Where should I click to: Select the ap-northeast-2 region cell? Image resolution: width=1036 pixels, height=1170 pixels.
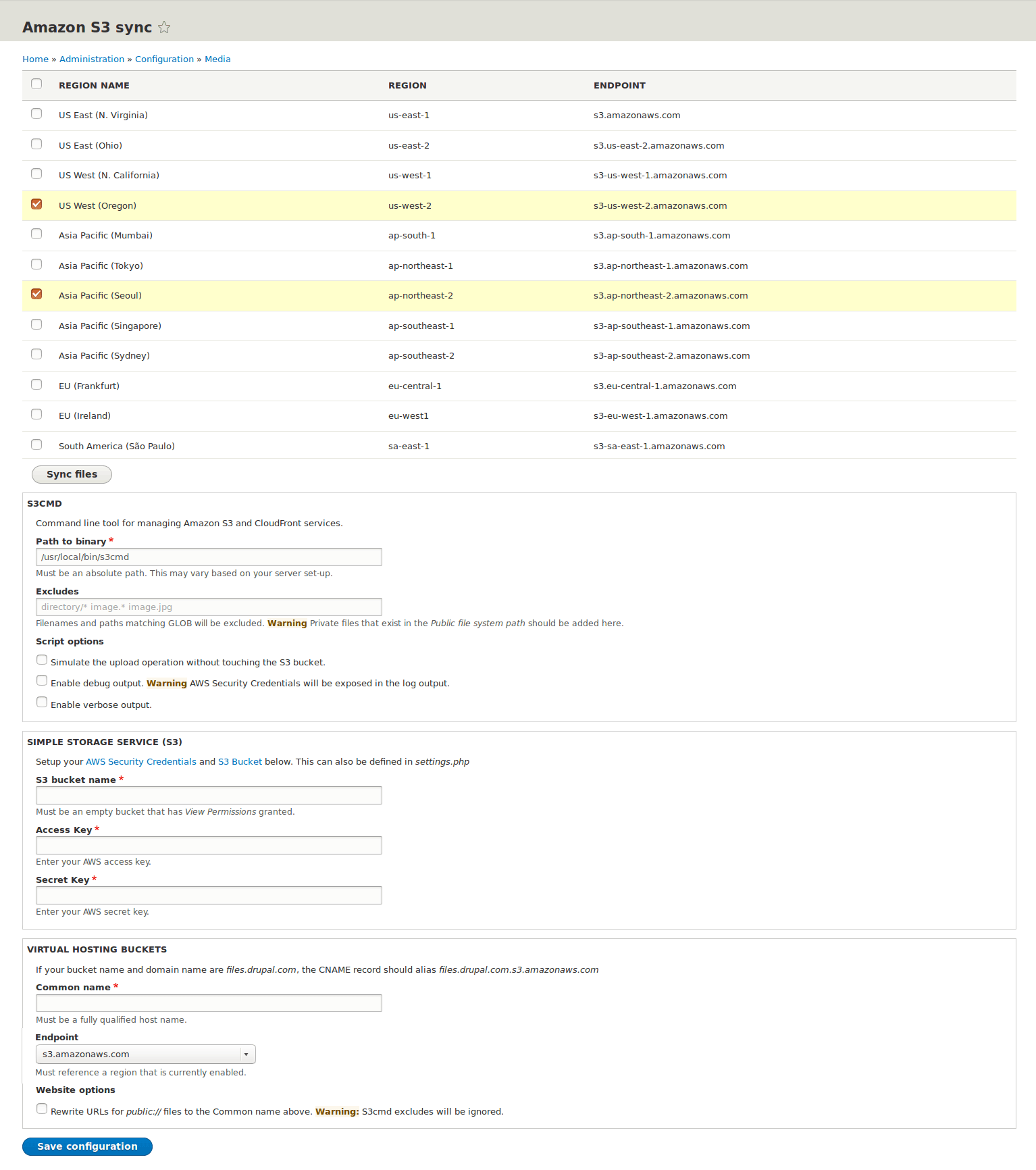pos(421,296)
